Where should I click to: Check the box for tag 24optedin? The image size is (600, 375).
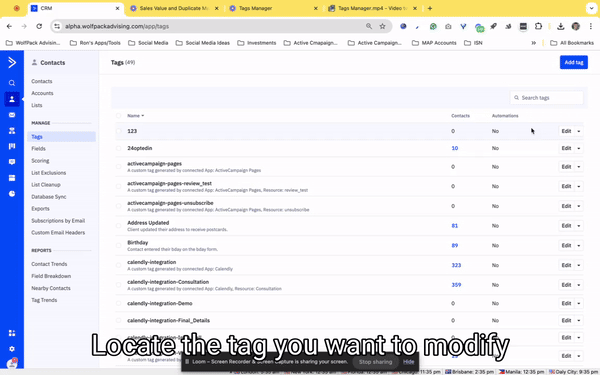point(118,148)
